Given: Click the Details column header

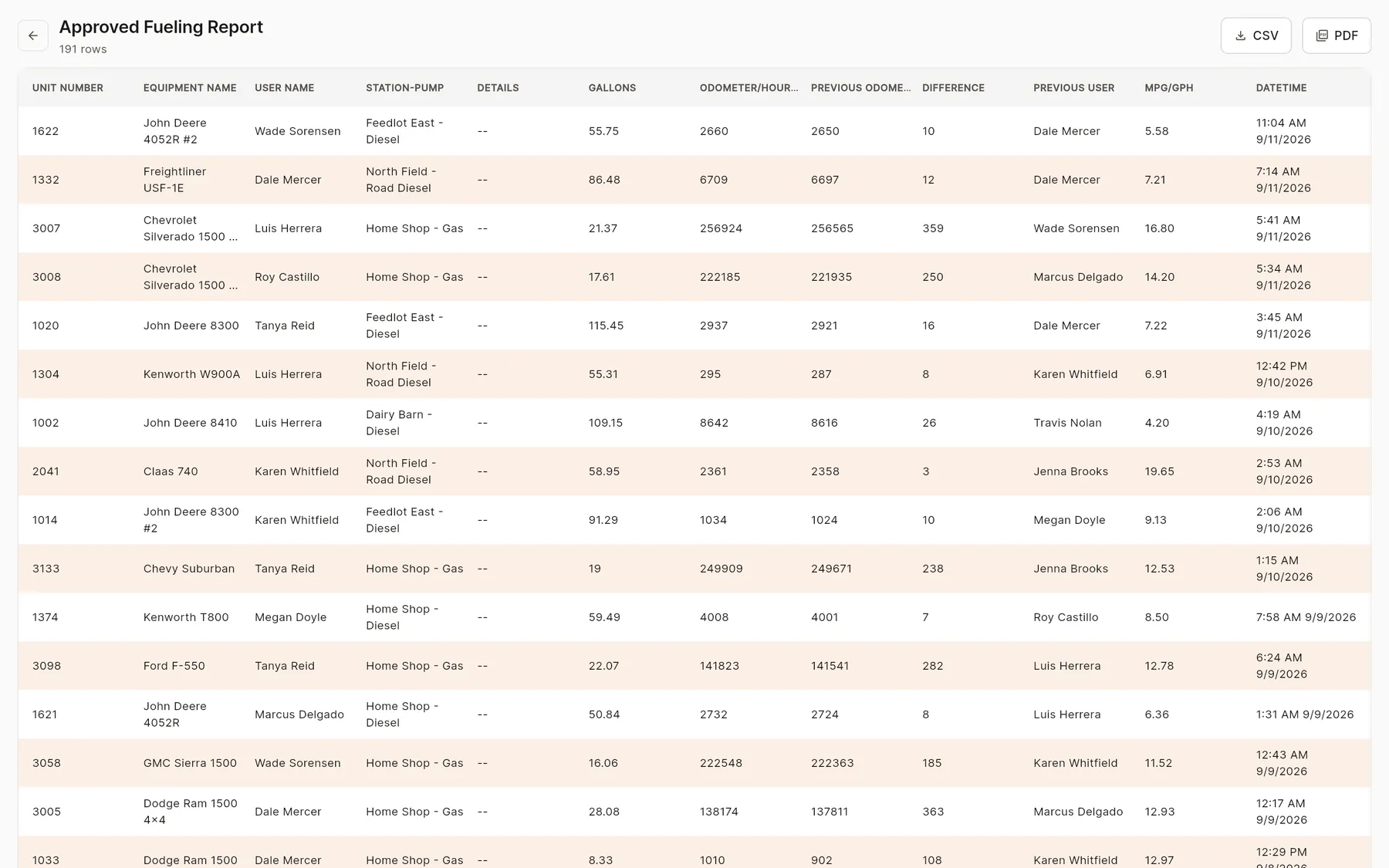Looking at the screenshot, I should click(x=498, y=88).
